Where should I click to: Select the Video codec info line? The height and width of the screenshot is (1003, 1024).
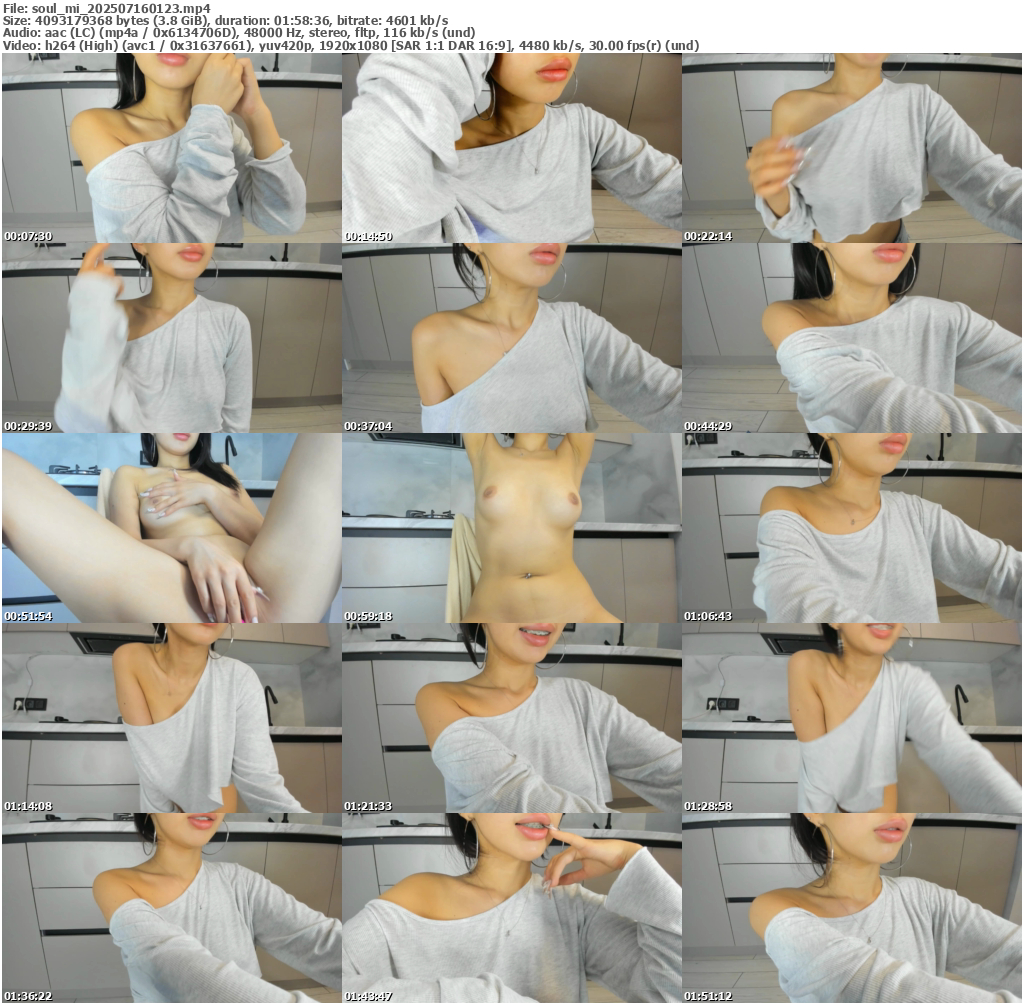tap(350, 46)
